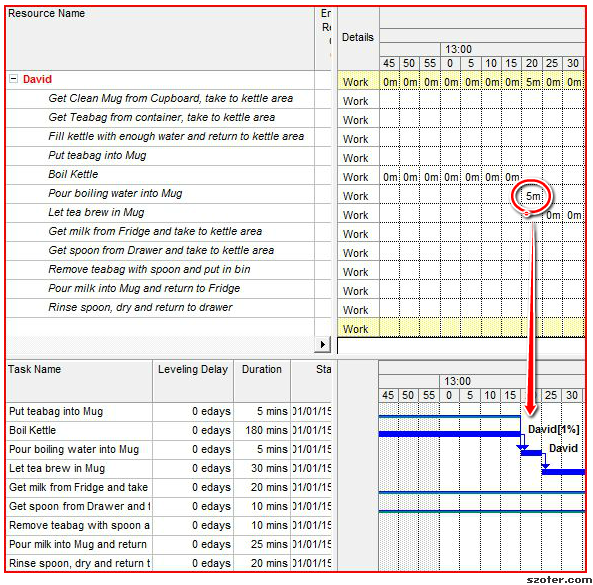593x585 pixels.
Task: Collapse the David resource group
Action: [x=13, y=79]
